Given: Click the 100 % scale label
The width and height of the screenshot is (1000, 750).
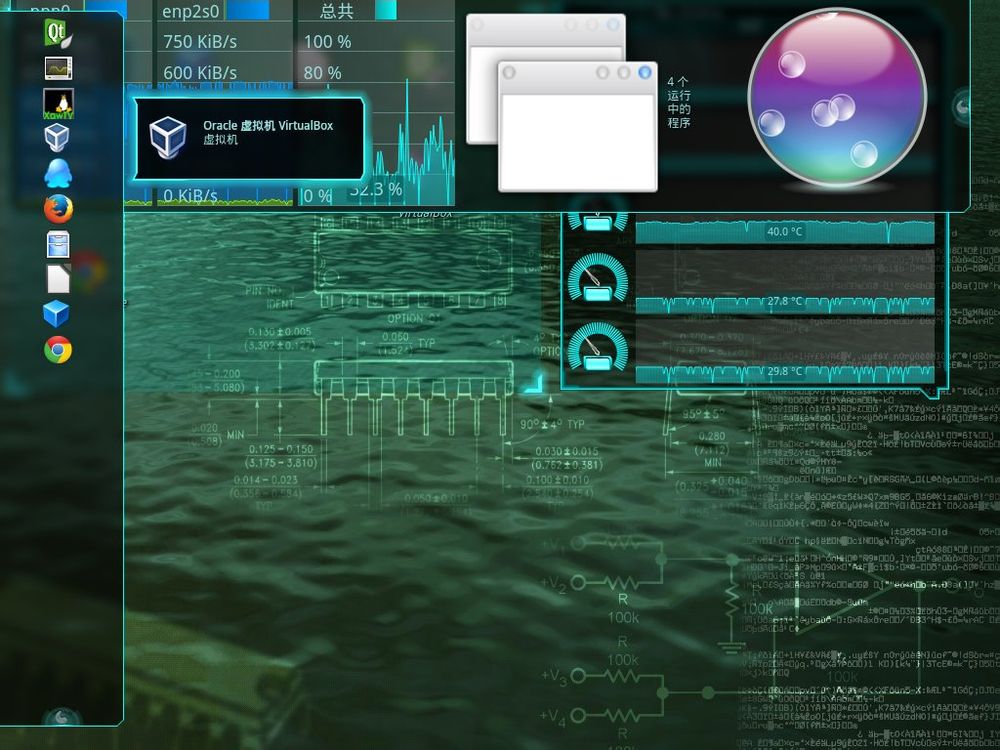Looking at the screenshot, I should pos(327,42).
